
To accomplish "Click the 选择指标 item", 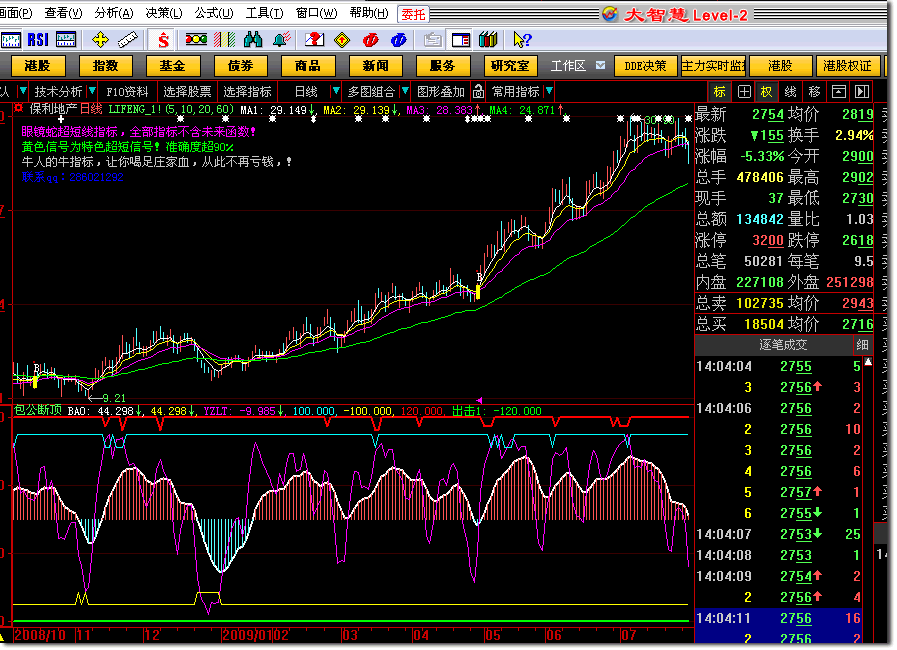I will [x=247, y=92].
